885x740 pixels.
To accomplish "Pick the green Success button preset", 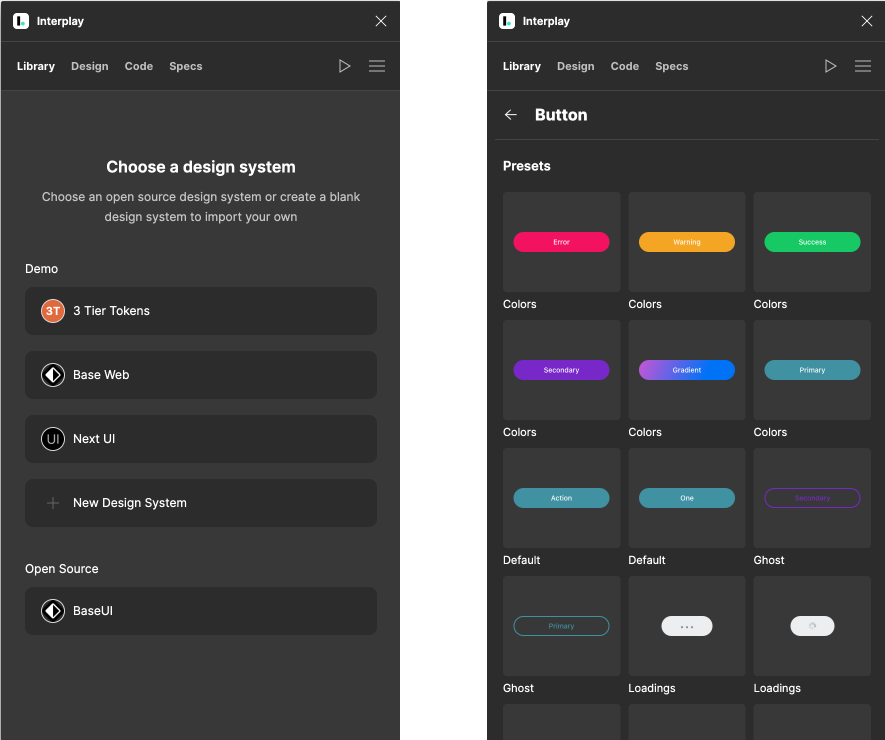I will 812,242.
